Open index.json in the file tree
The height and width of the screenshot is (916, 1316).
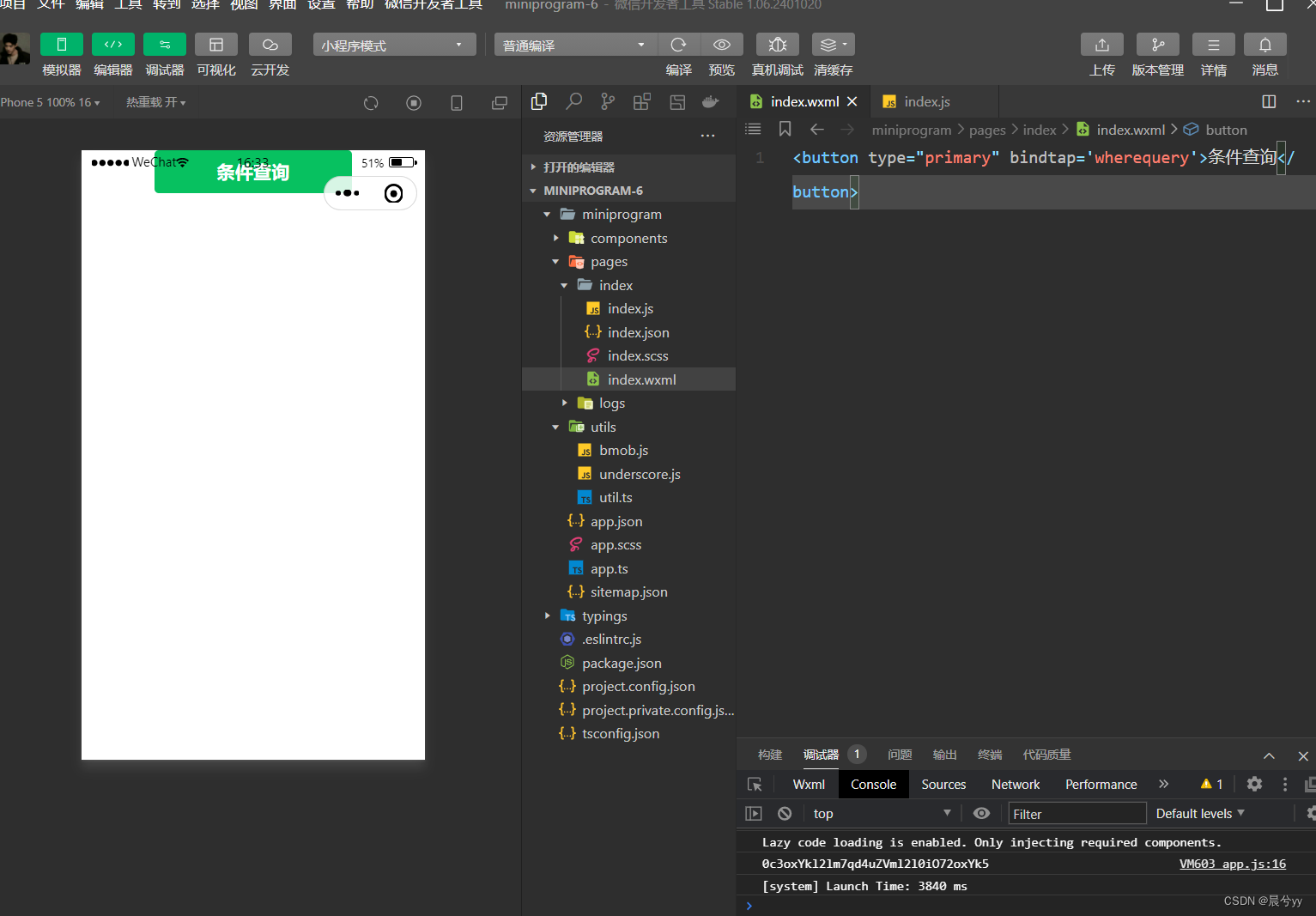629,332
